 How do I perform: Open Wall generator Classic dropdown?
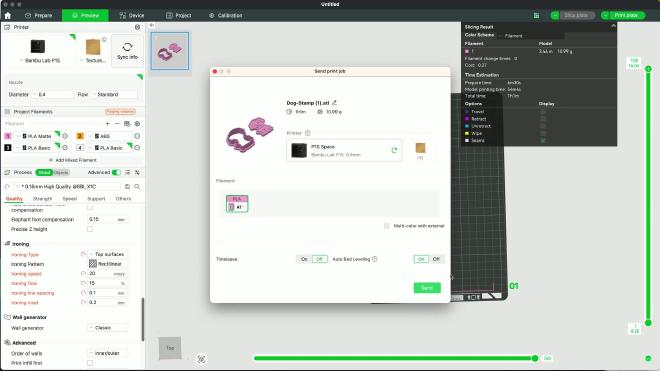coord(108,328)
